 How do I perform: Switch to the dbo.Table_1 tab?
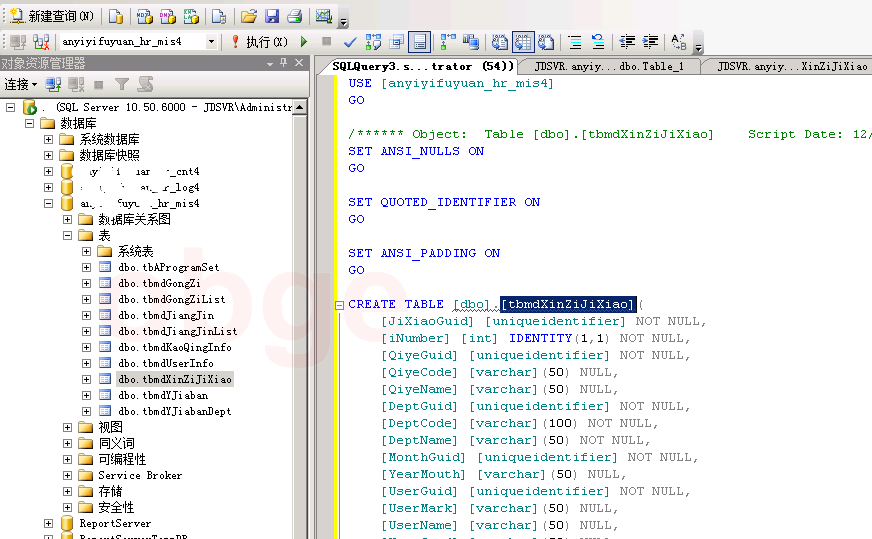609,66
